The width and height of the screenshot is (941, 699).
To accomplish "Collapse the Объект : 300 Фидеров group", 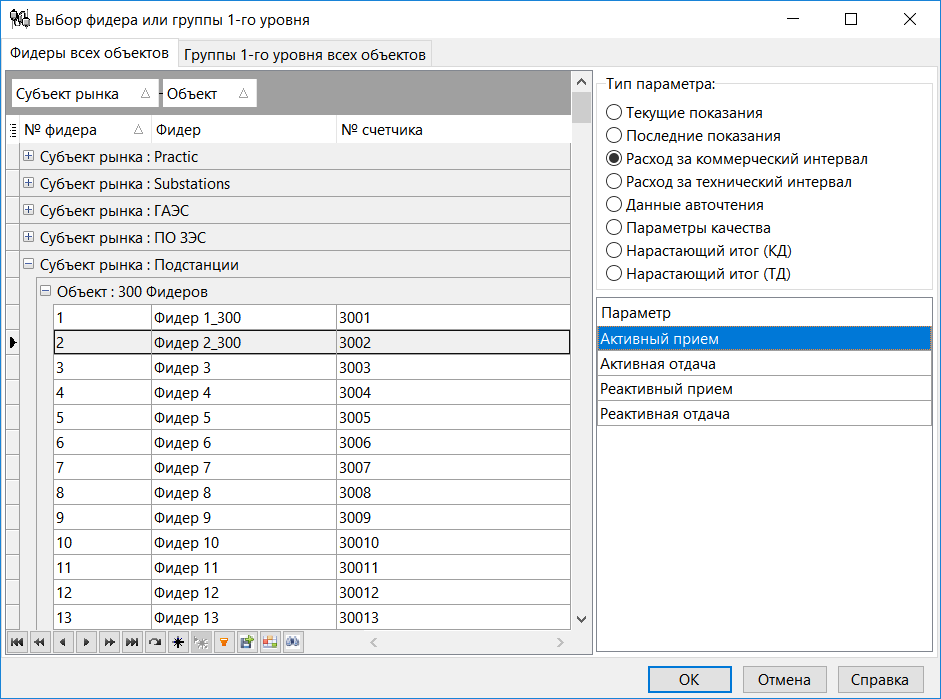I will click(x=45, y=292).
